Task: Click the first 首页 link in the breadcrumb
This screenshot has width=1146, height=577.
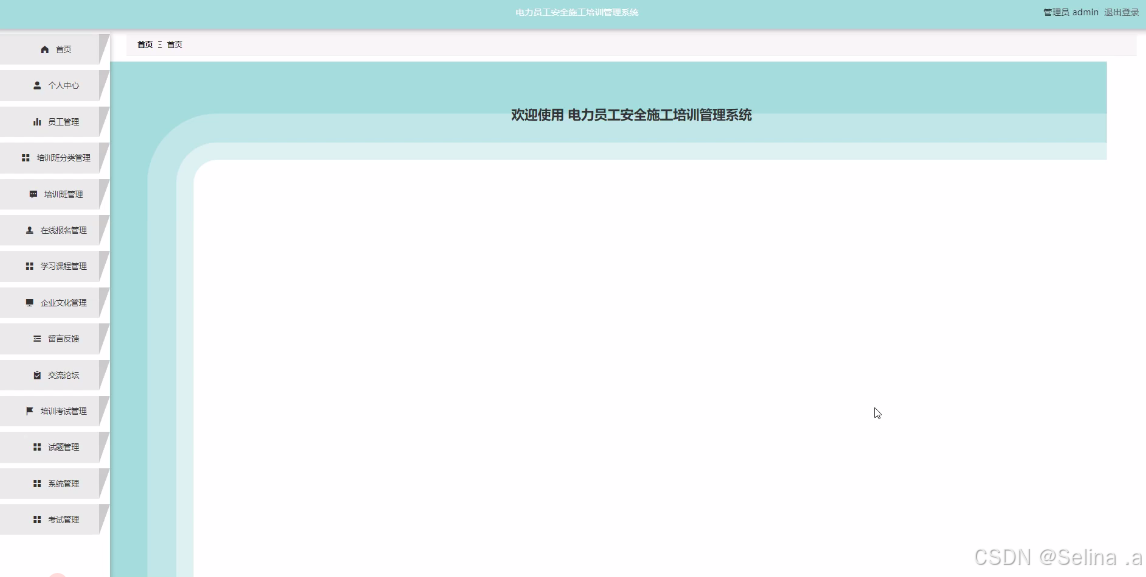Action: point(145,45)
